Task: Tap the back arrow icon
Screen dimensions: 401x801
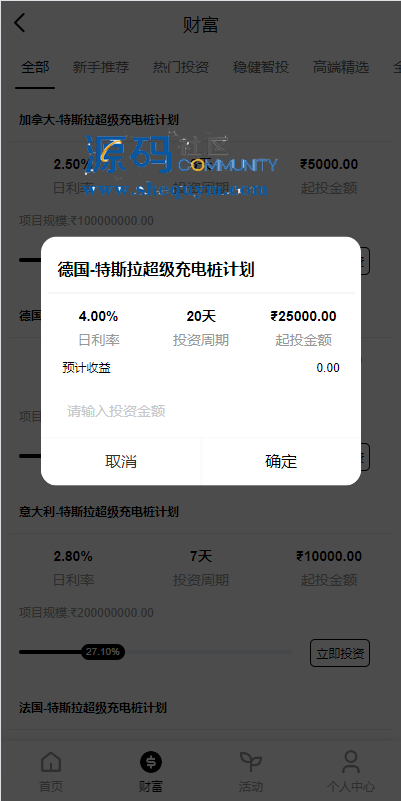Action: click(19, 23)
